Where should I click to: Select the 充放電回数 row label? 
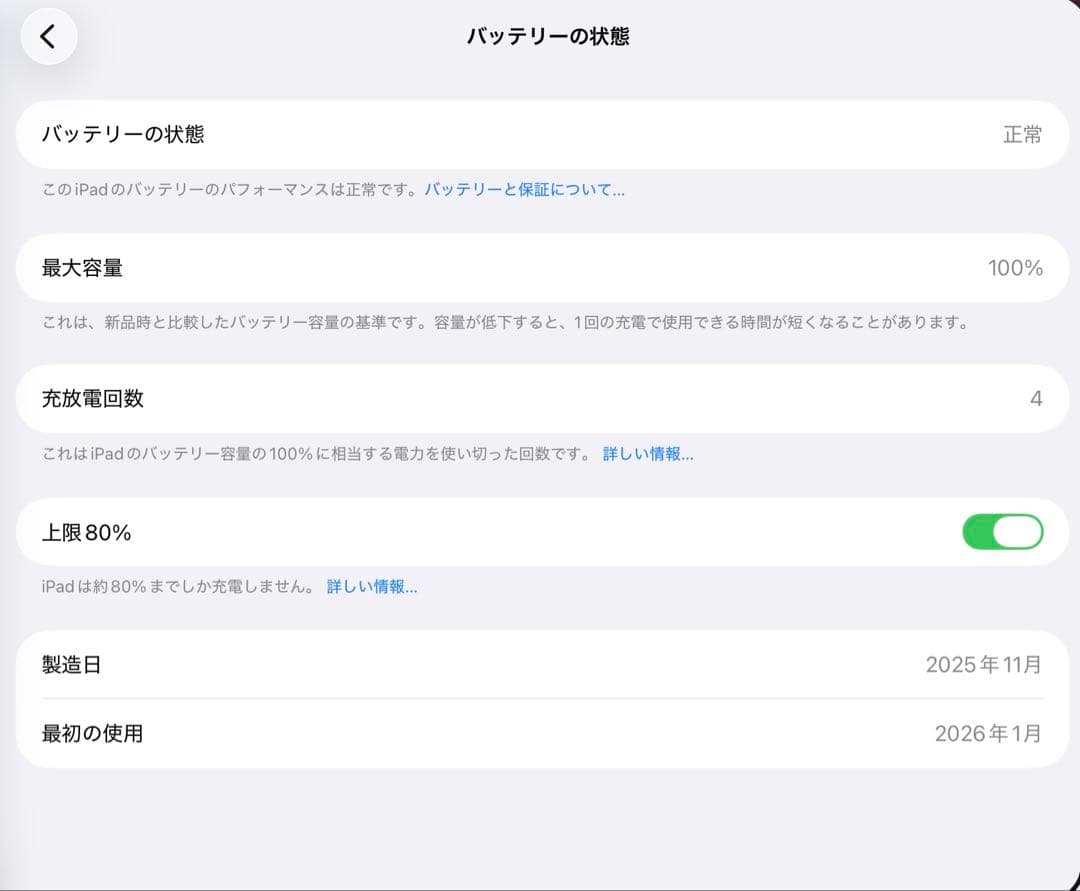(x=92, y=399)
